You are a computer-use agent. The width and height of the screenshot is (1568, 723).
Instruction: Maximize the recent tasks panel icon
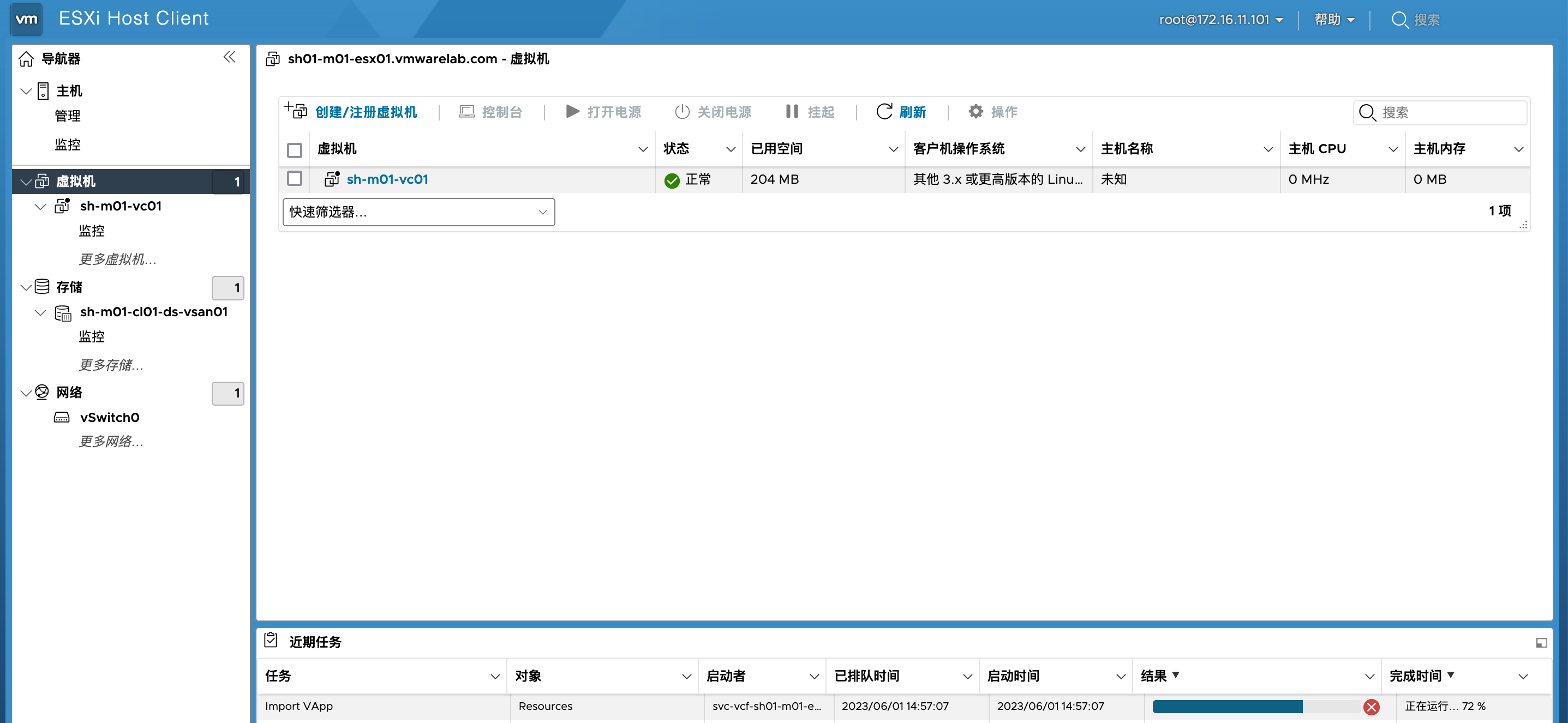pyautogui.click(x=1541, y=643)
